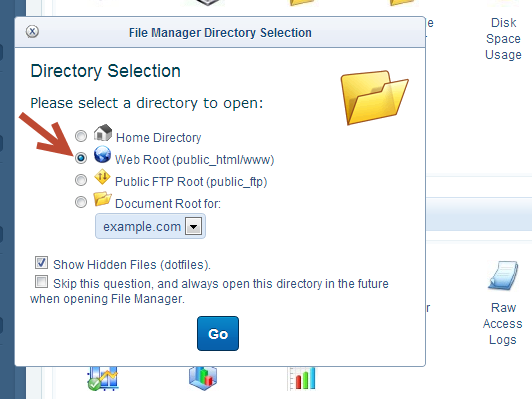Image resolution: width=532 pixels, height=399 pixels.
Task: Click the large yellow folder icon in dialog
Action: 374,97
